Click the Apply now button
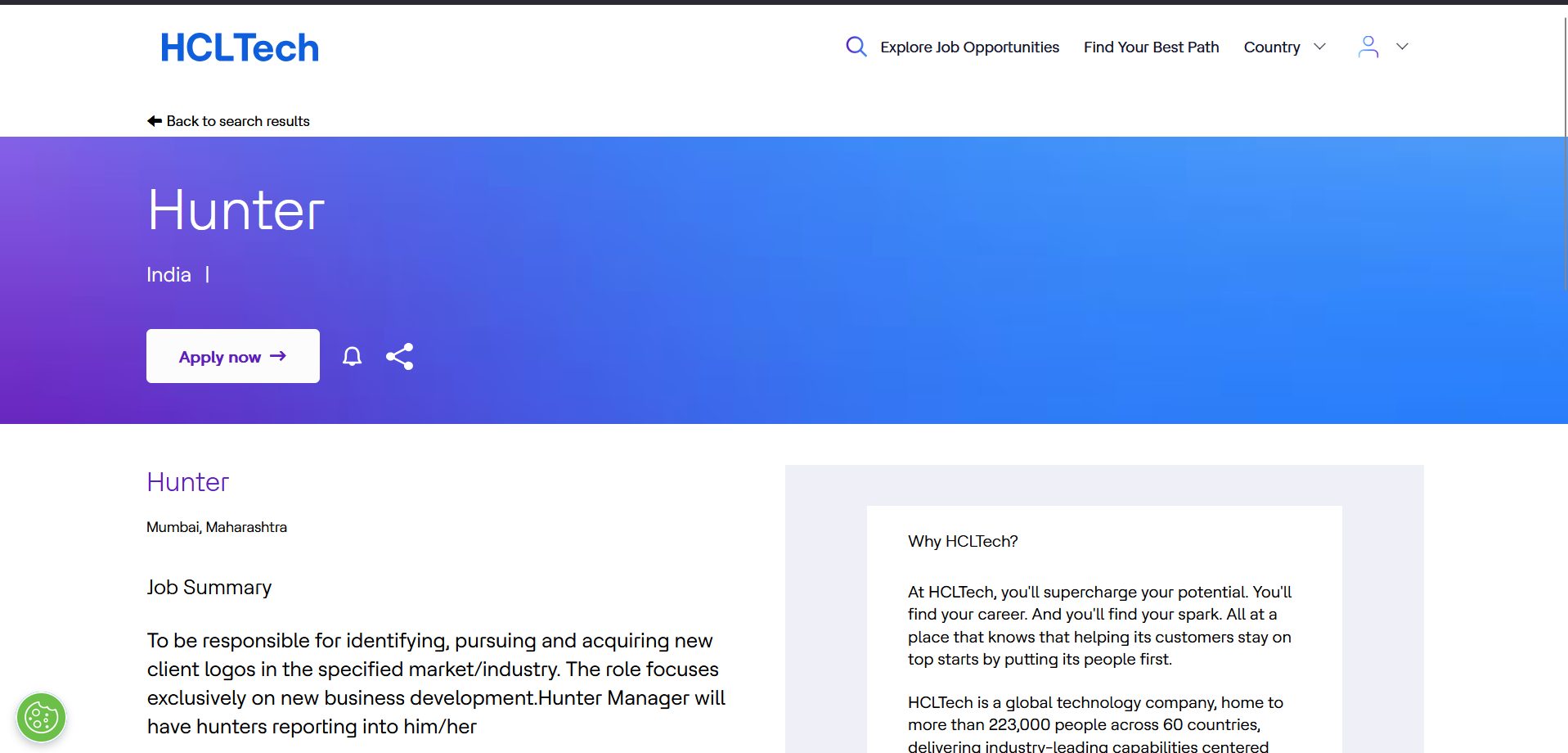 [x=233, y=356]
